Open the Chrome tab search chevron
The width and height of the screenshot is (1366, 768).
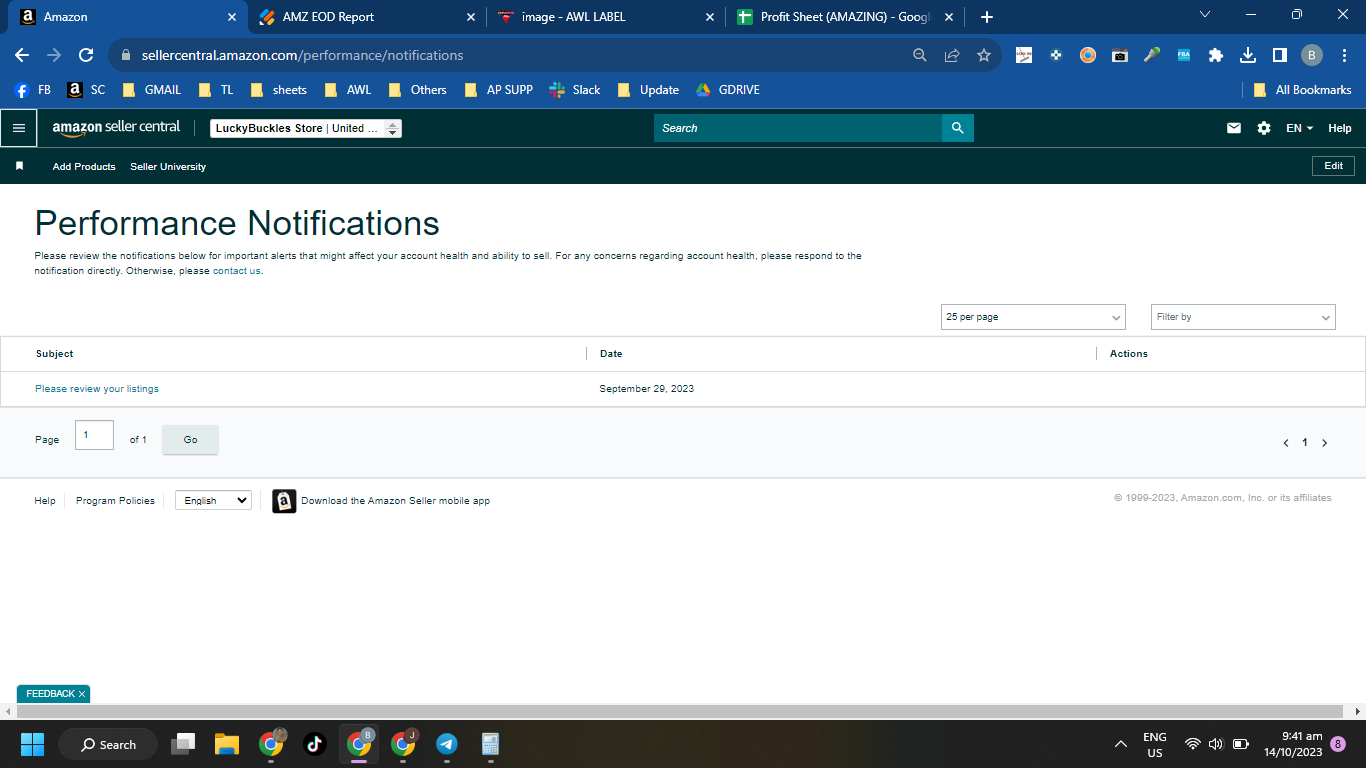[1205, 15]
